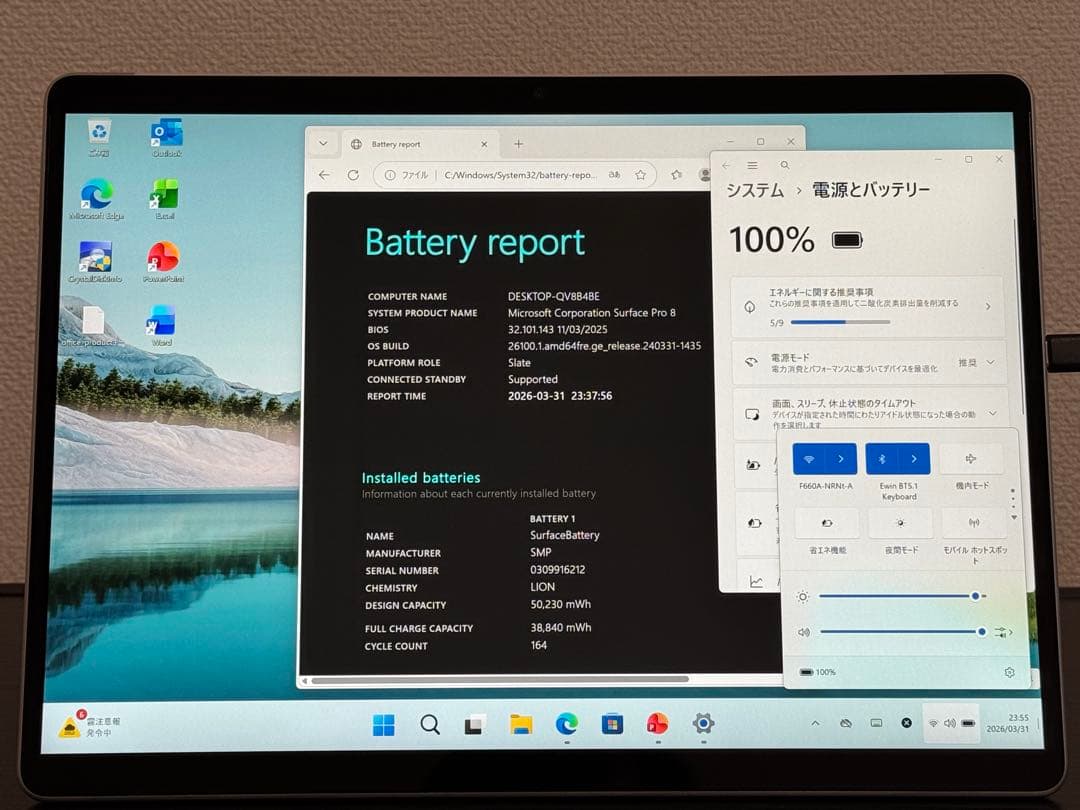Viewport: 1080px width, 810px height.
Task: Open the Windows Start menu
Action: 384,725
